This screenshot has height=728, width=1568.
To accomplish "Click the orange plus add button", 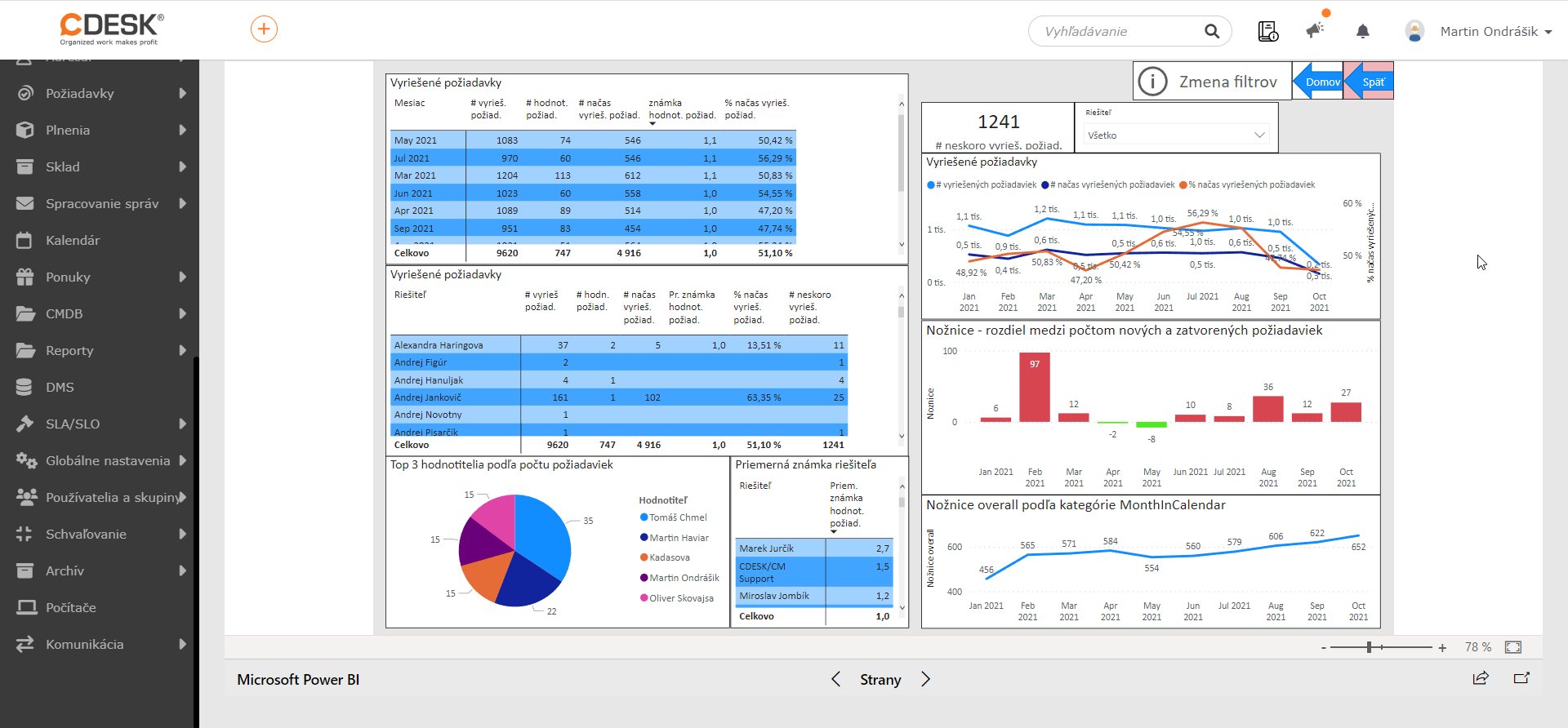I will click(x=264, y=29).
